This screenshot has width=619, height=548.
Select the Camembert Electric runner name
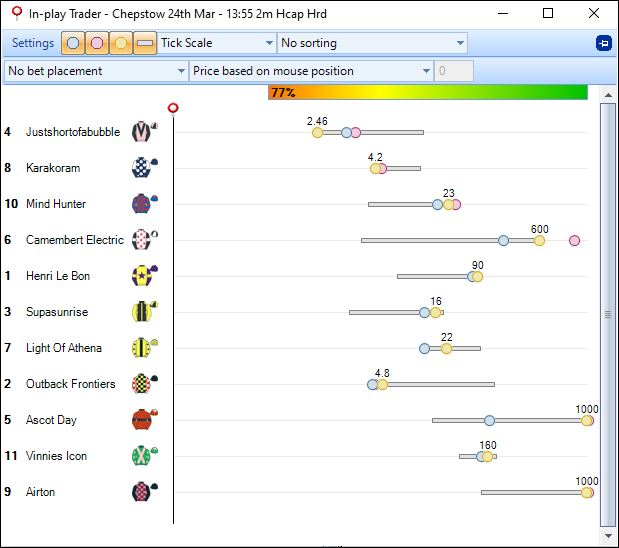tap(75, 240)
